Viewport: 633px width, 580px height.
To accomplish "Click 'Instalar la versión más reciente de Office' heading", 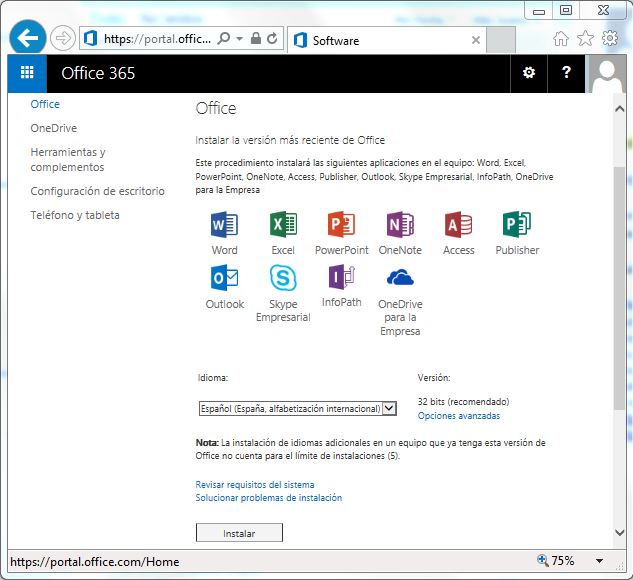I will tap(290, 140).
